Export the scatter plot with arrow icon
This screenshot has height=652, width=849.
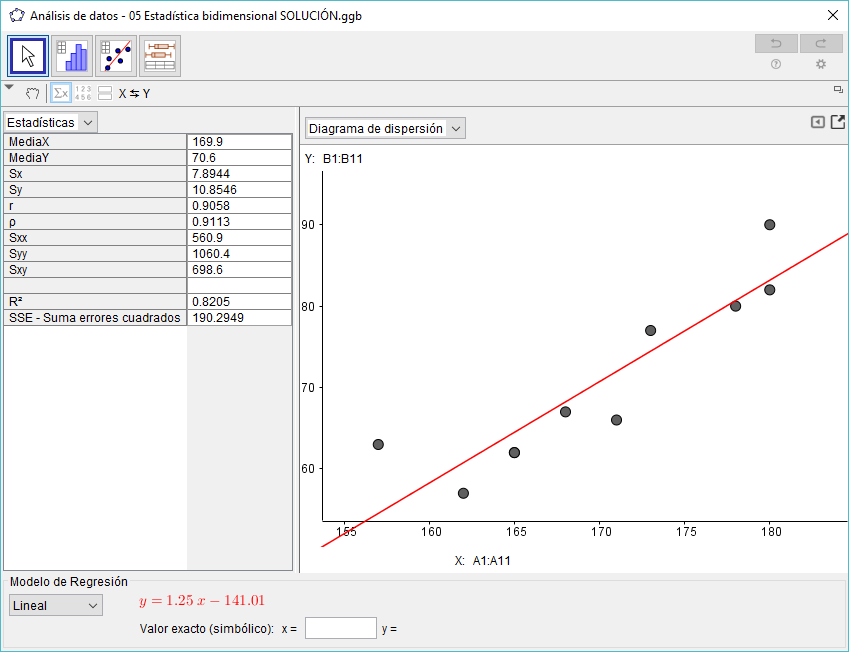[838, 122]
